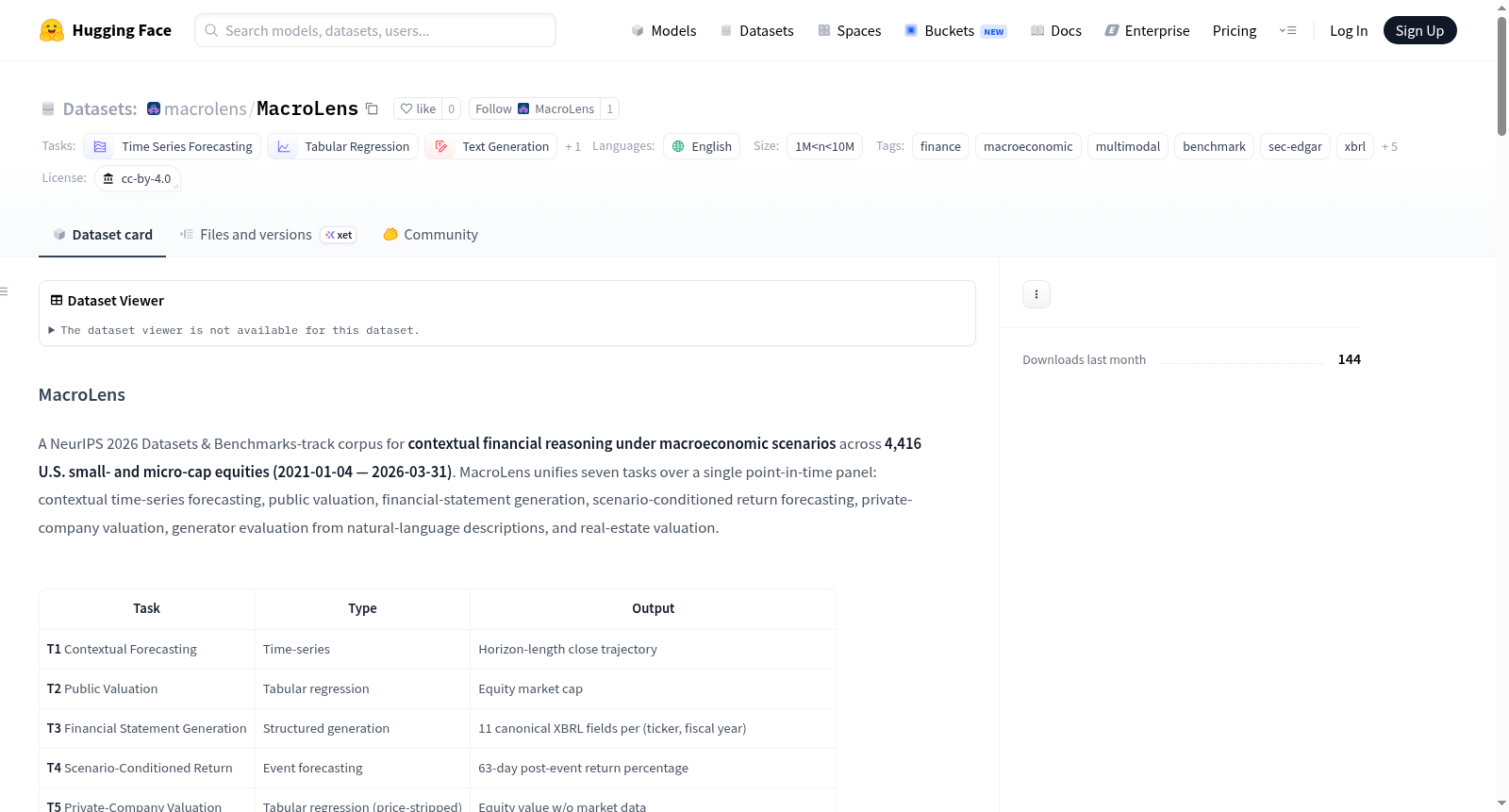Screen dimensions: 1509x812
Task: Open the Enterprise nav item
Action: pyautogui.click(x=1147, y=30)
